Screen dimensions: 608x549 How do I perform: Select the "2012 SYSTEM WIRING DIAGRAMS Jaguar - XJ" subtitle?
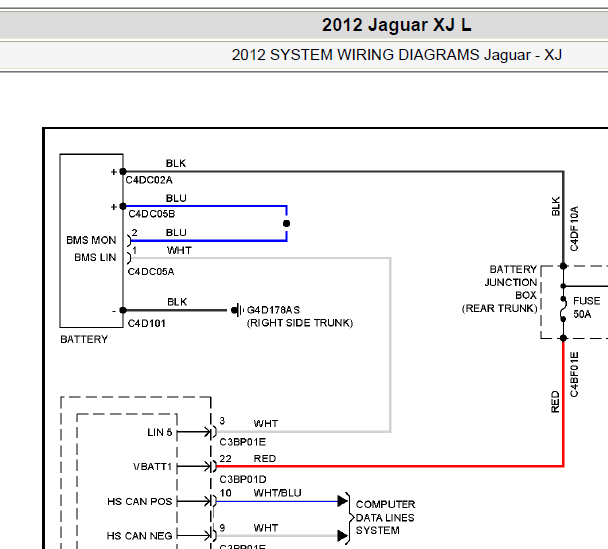point(396,55)
